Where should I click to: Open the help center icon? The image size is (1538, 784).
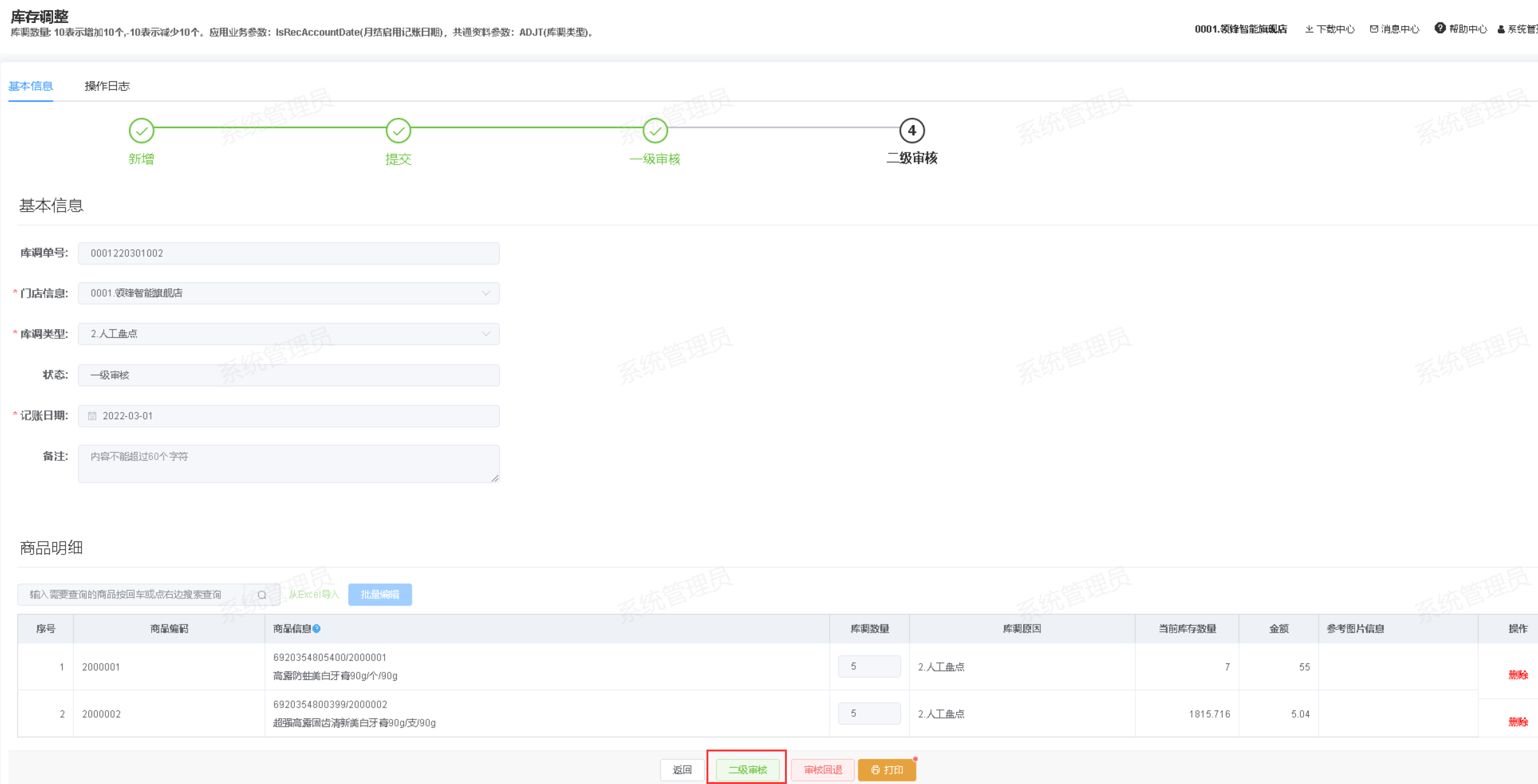coord(1440,29)
